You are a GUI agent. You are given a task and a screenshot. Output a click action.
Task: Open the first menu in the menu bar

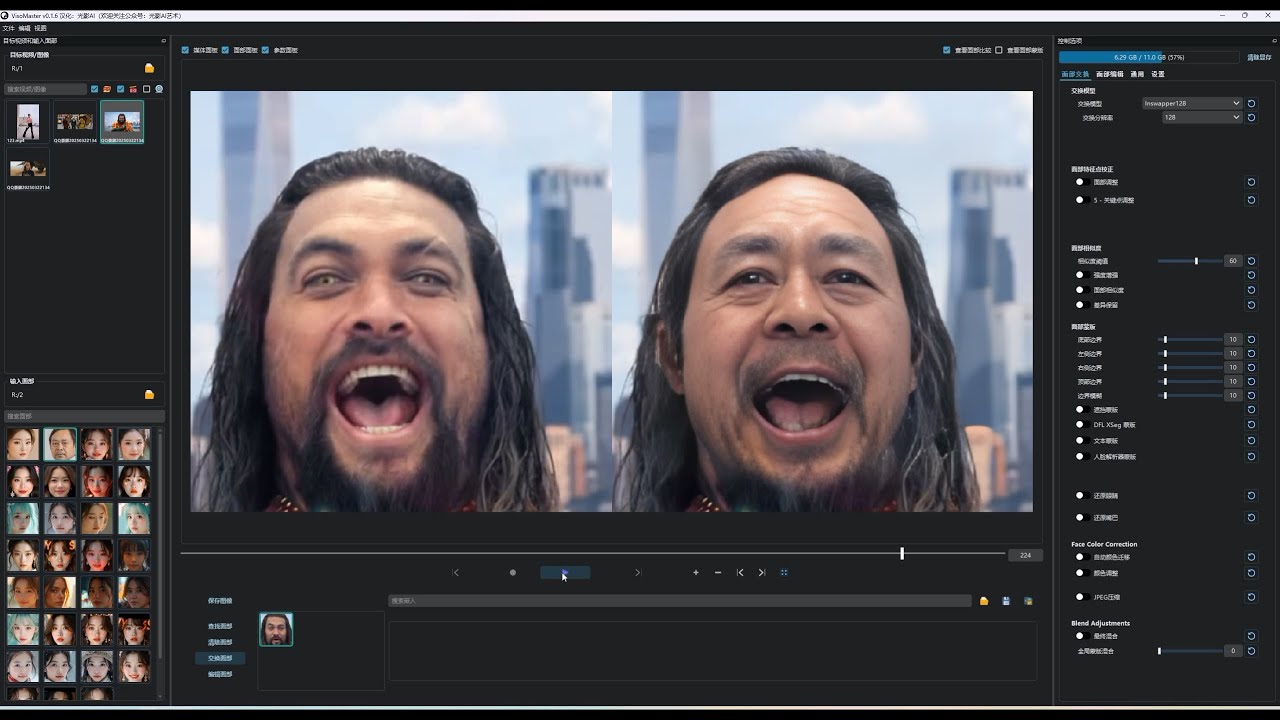[8, 28]
